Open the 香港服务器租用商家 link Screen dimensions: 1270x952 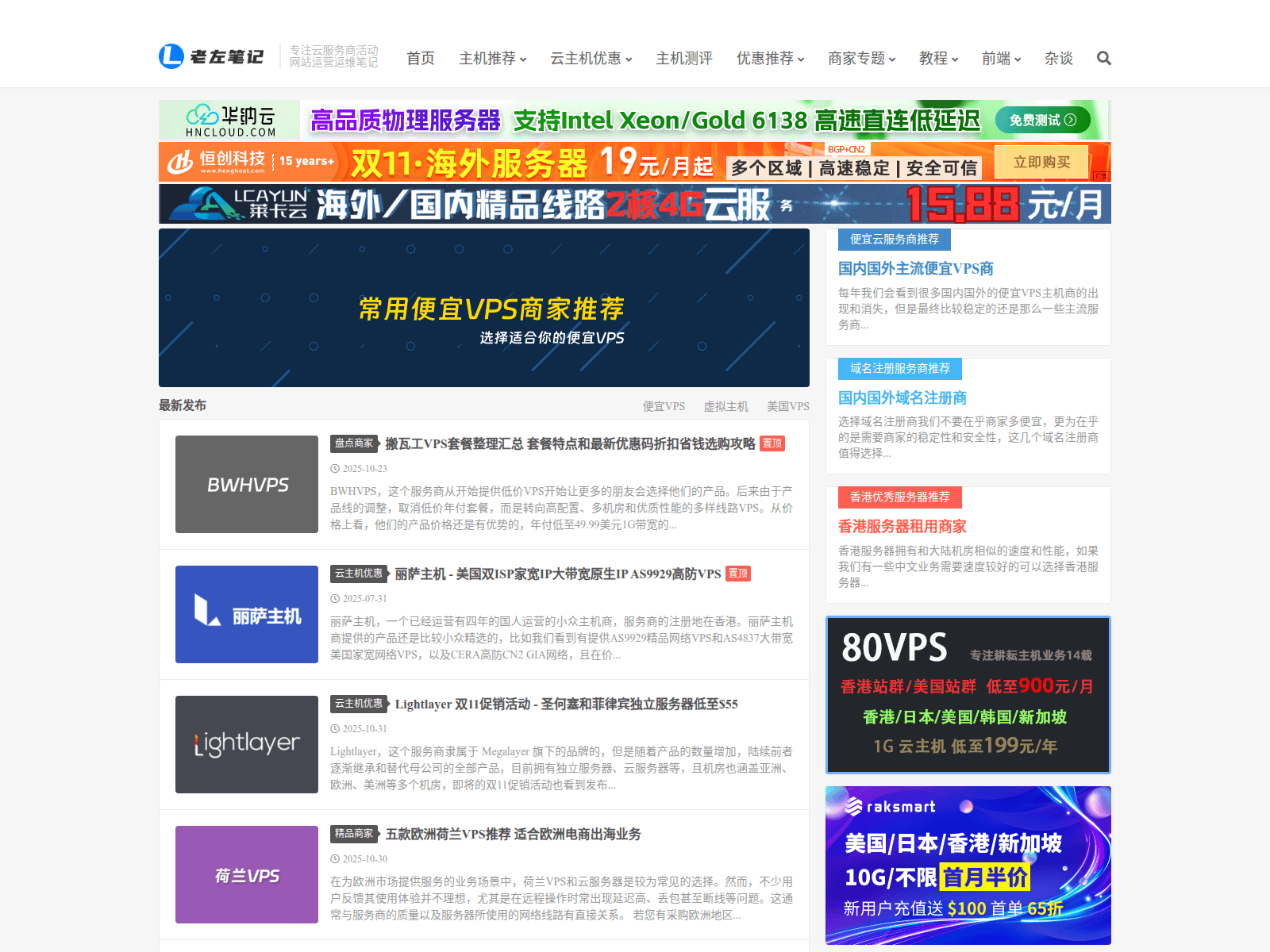tap(902, 526)
